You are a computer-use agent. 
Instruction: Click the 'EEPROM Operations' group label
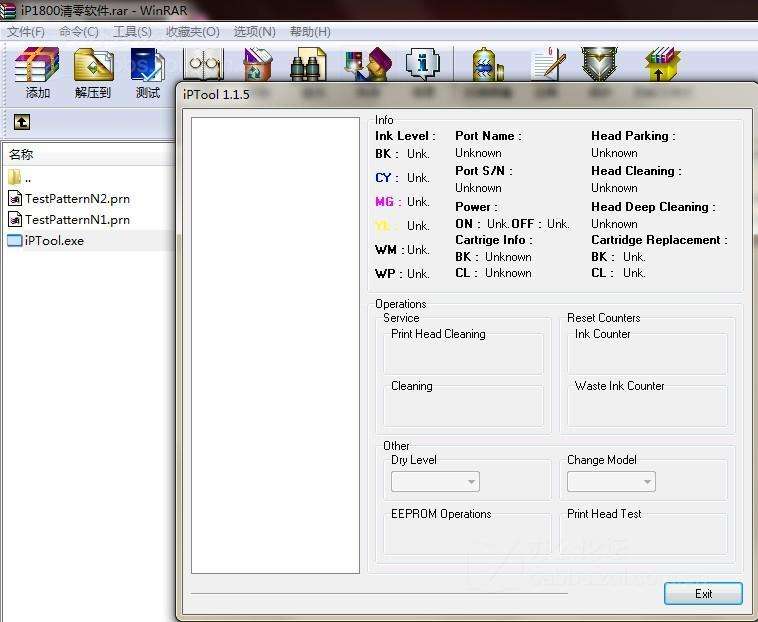point(441,514)
